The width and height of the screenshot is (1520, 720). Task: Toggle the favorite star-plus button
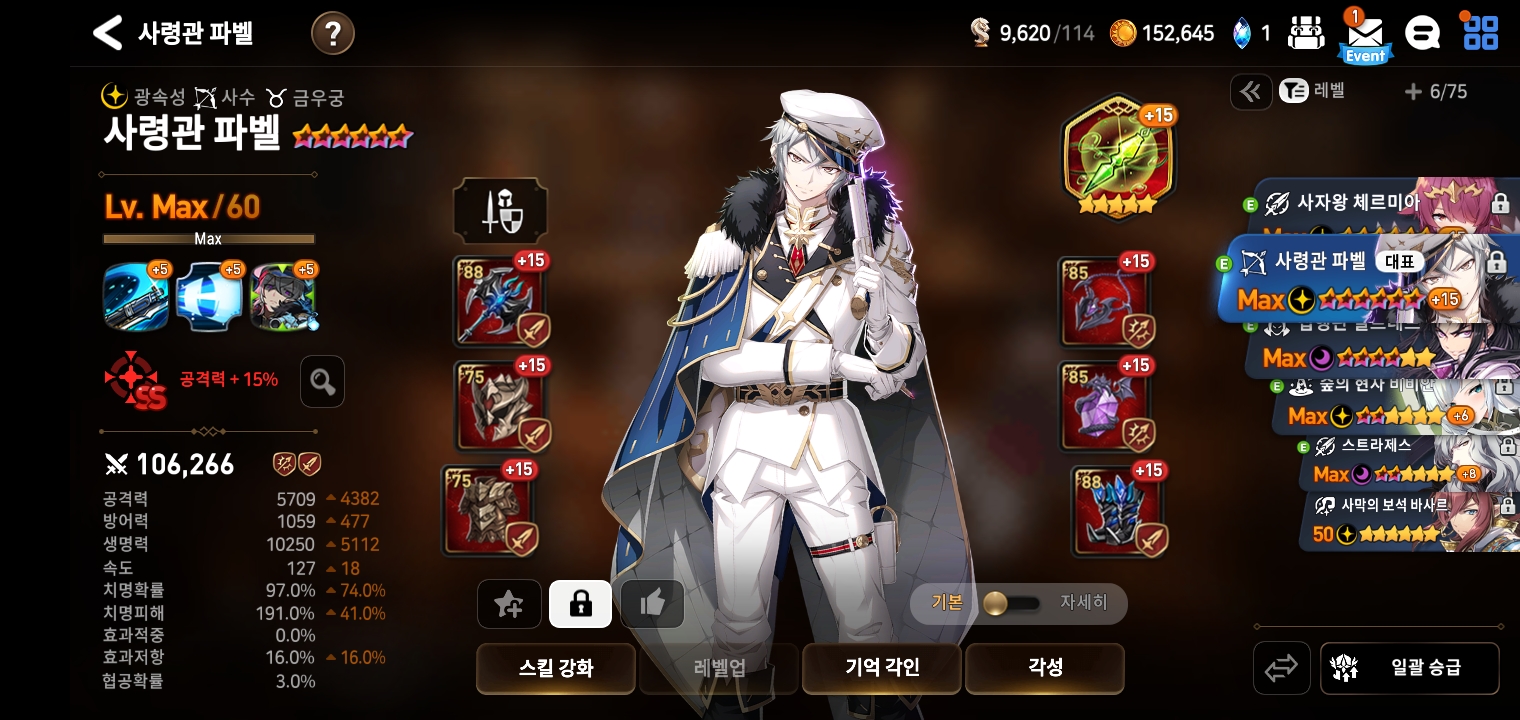(x=509, y=604)
